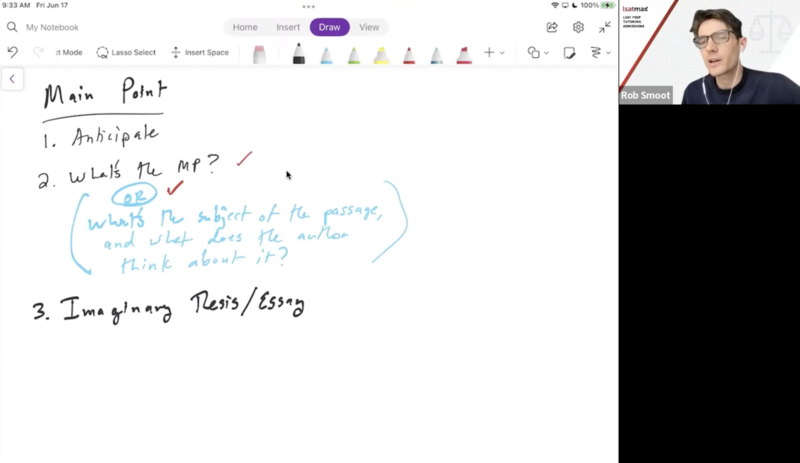Open the settings gear
Screen dimensions: 800x463
tap(578, 27)
